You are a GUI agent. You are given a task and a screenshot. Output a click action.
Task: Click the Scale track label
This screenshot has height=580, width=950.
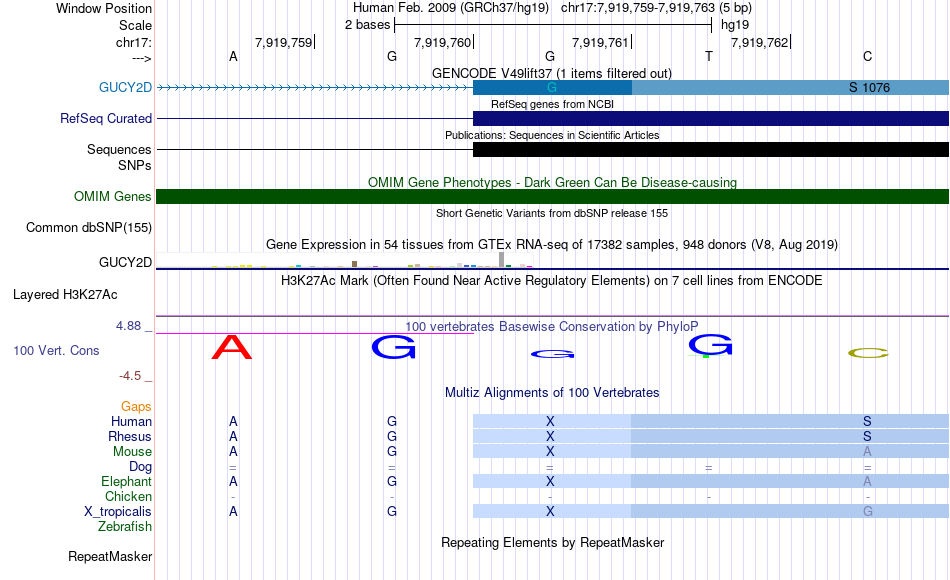tap(135, 25)
